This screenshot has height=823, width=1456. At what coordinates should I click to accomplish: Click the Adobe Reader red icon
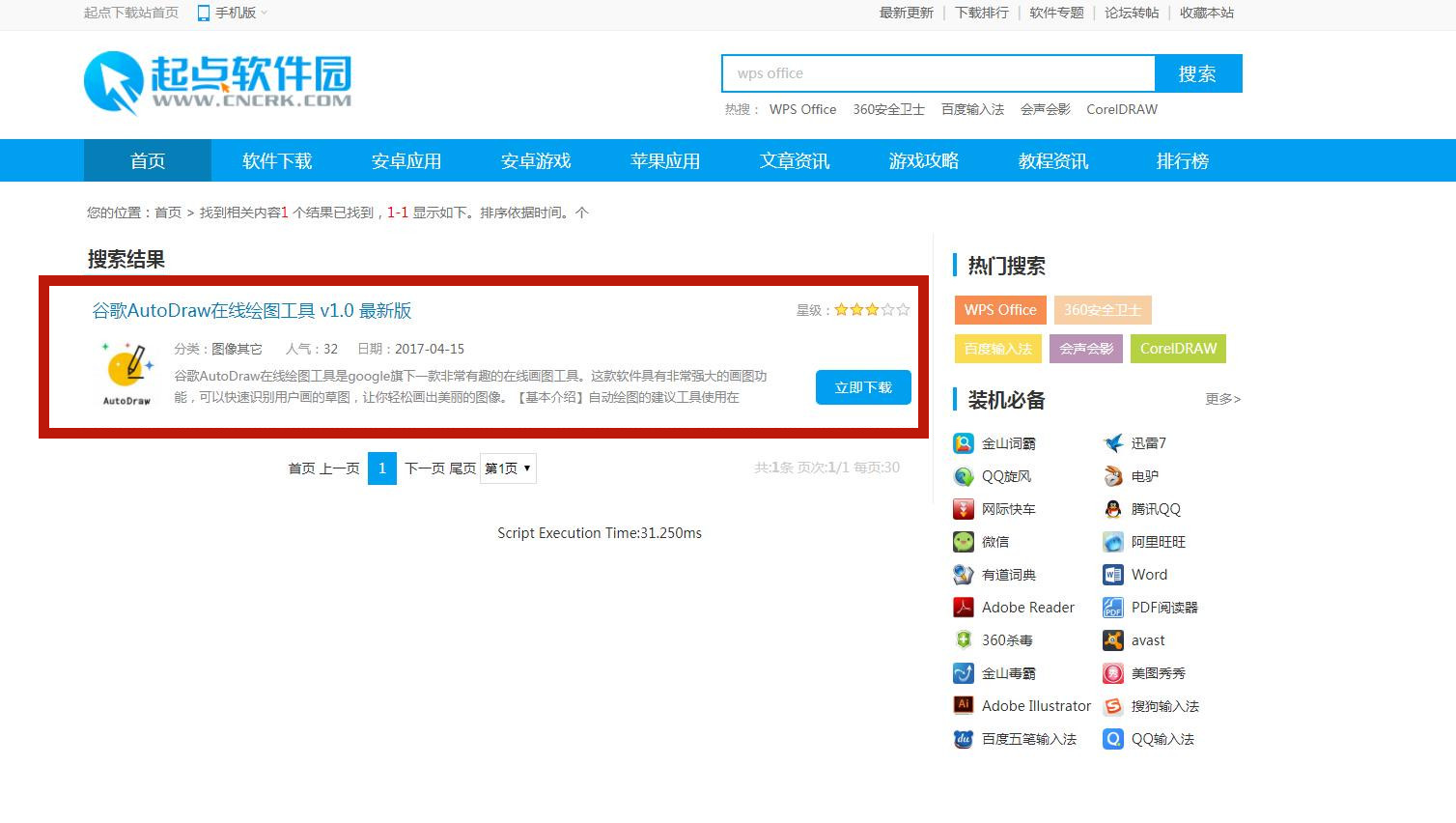(963, 608)
